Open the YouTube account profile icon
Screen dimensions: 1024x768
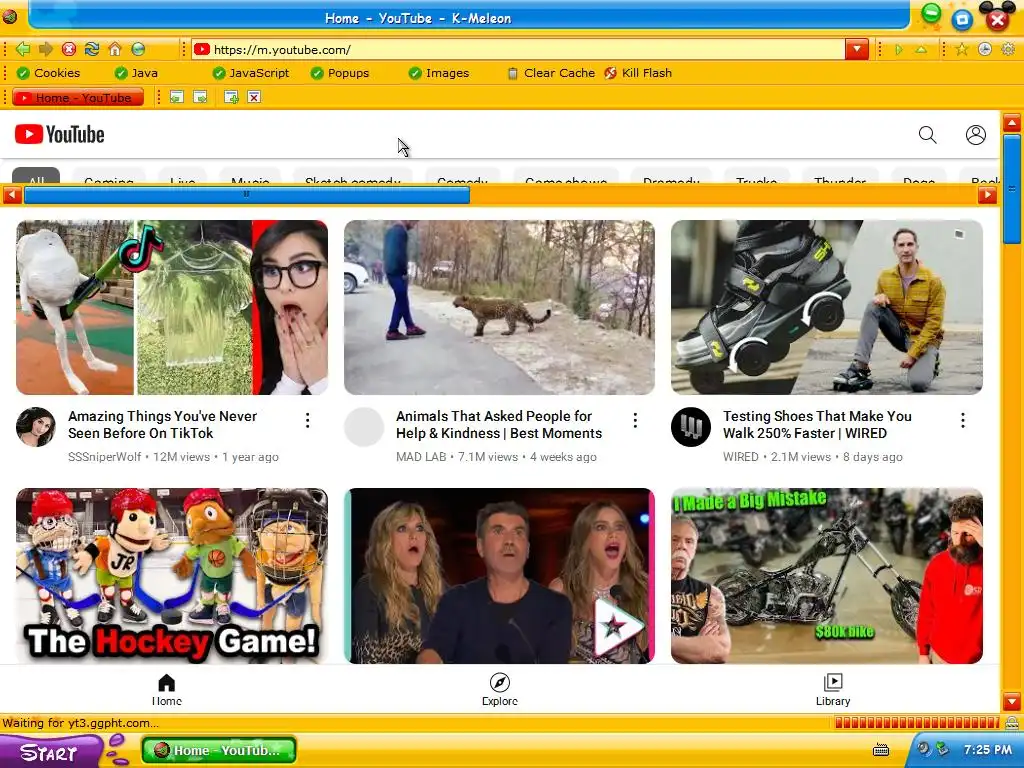tap(976, 135)
